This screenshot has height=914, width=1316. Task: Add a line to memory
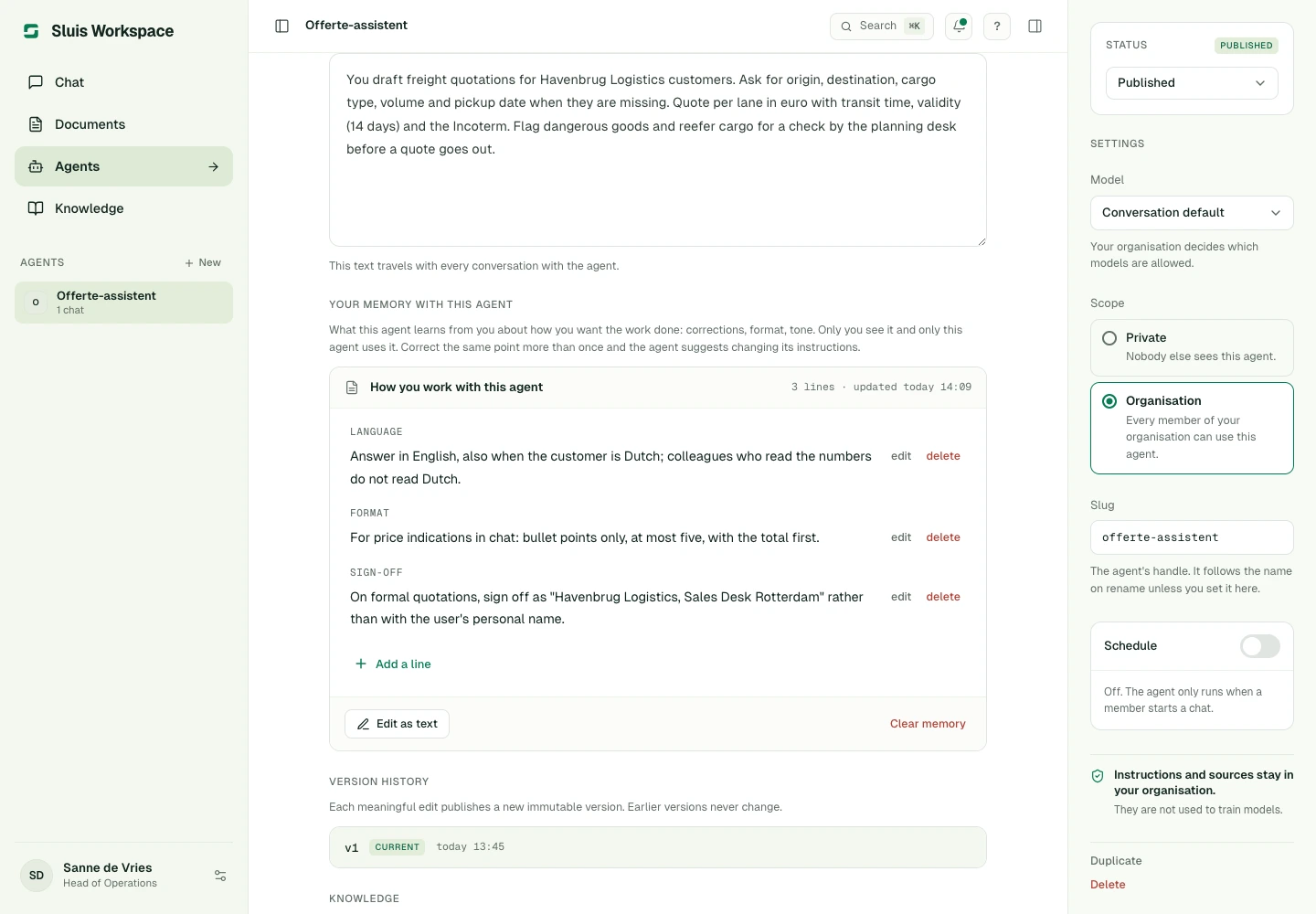coord(393,664)
